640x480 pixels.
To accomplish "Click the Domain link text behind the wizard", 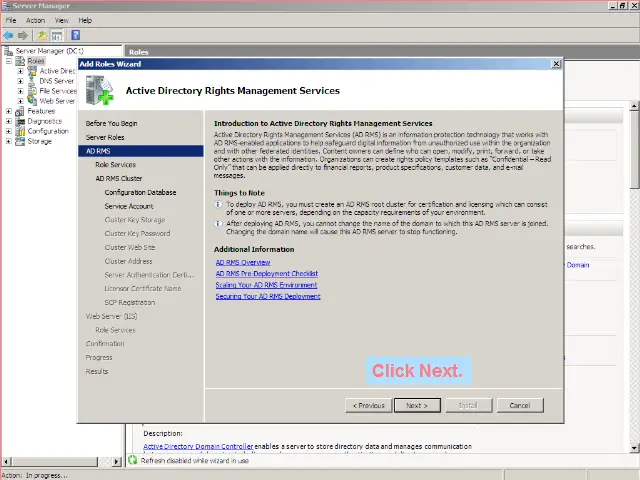I will tap(578, 265).
